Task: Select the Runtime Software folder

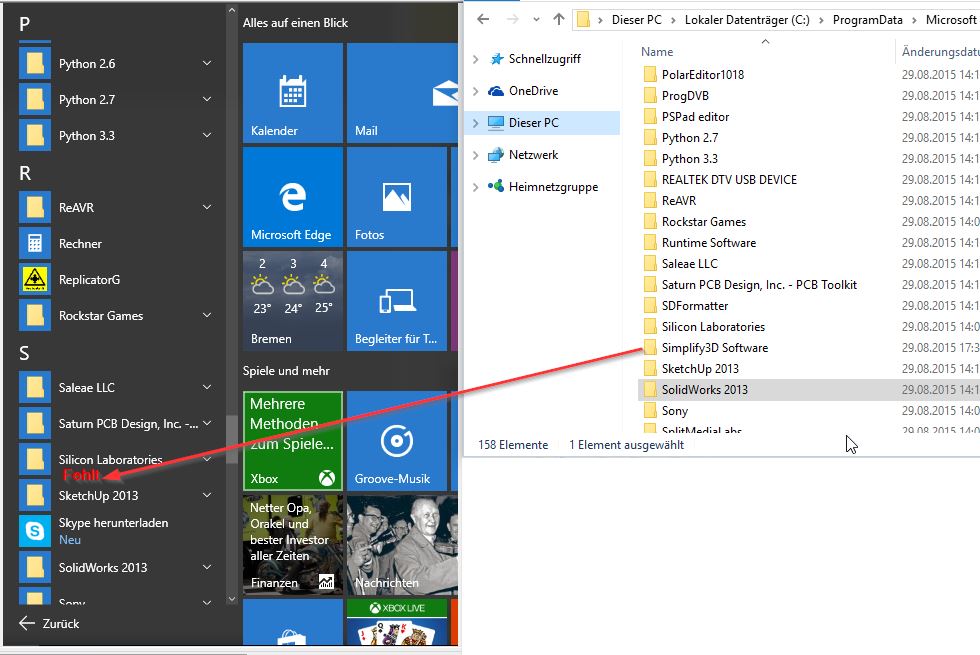Action: [x=709, y=242]
